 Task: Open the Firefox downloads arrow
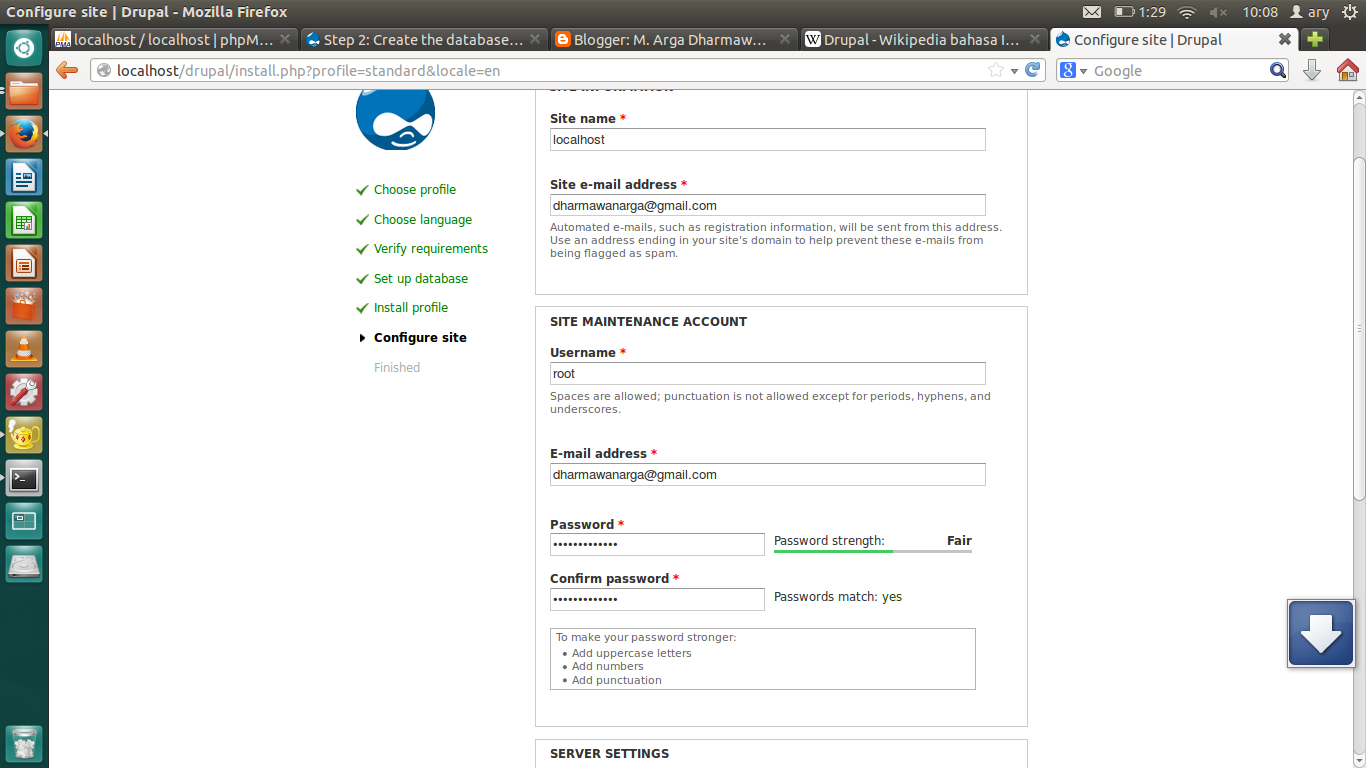[1312, 70]
